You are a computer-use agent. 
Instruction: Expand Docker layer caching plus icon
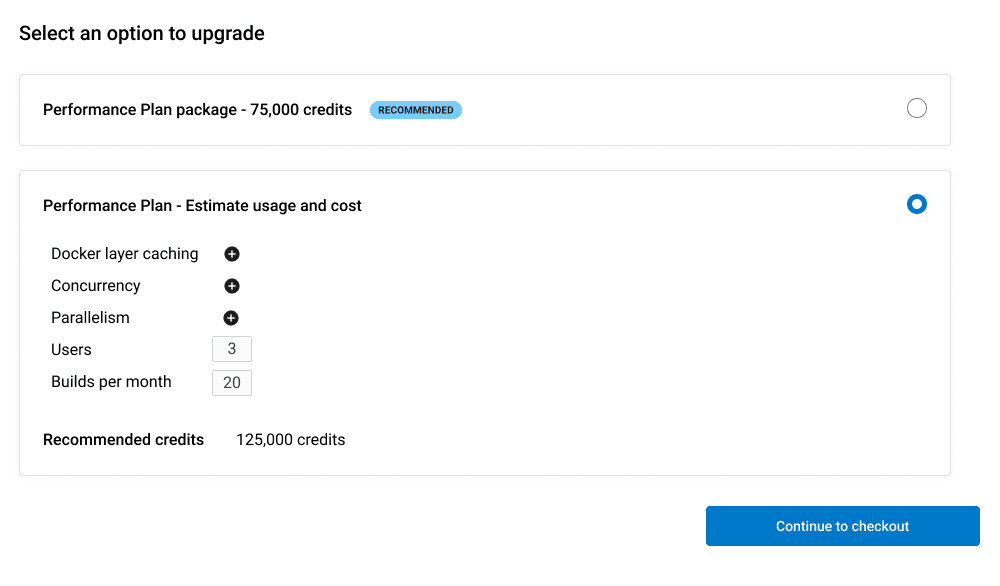(232, 254)
